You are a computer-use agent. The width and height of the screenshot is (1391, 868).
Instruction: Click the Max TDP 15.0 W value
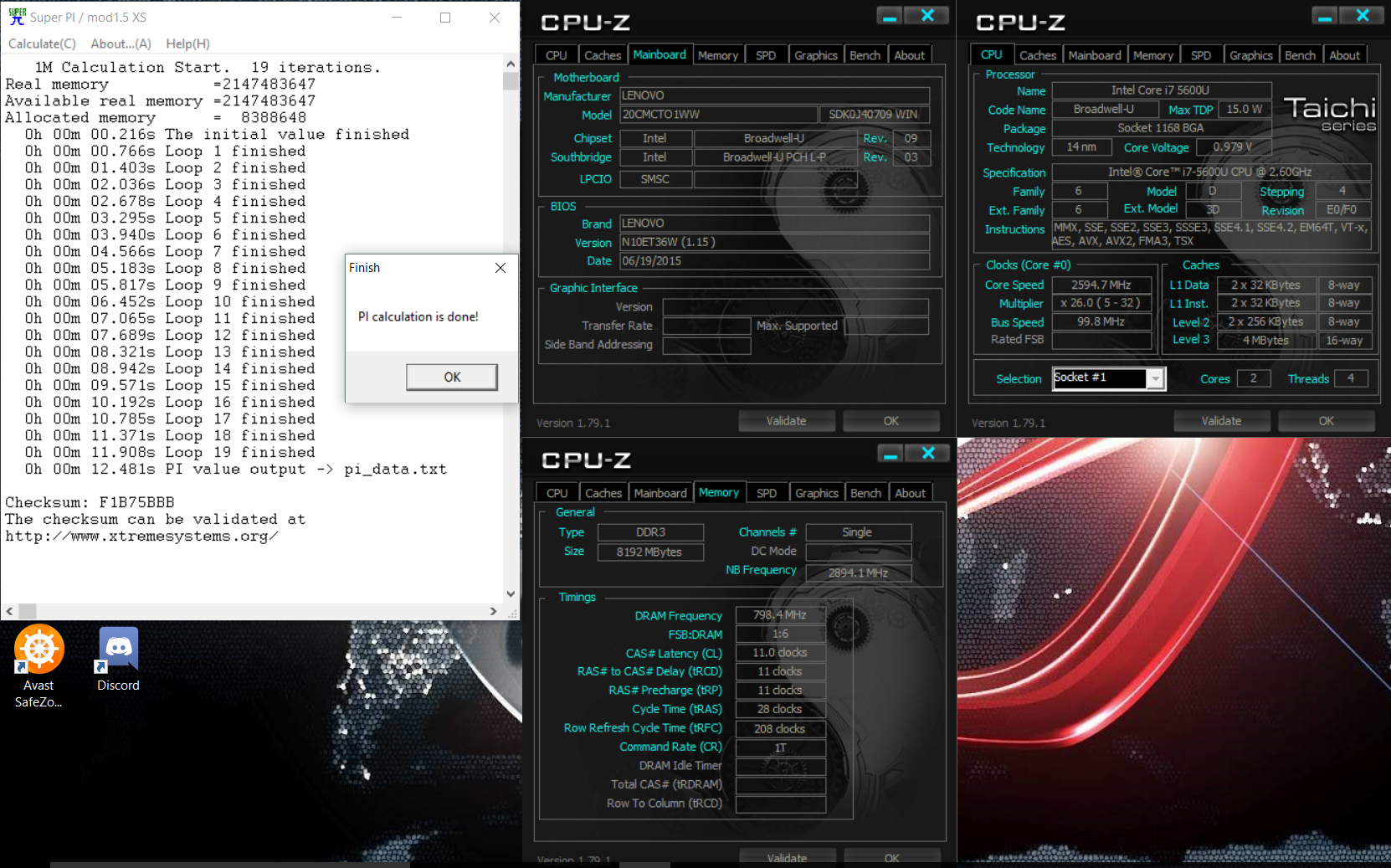[x=1245, y=110]
